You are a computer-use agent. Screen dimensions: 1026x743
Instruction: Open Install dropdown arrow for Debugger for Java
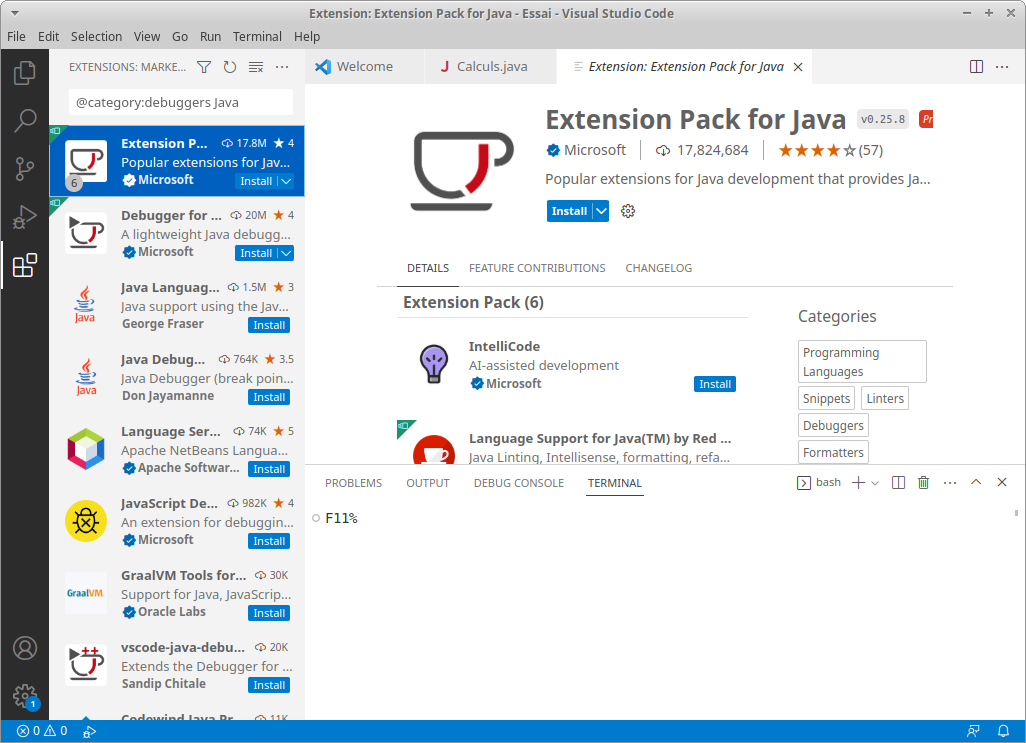[x=286, y=253]
